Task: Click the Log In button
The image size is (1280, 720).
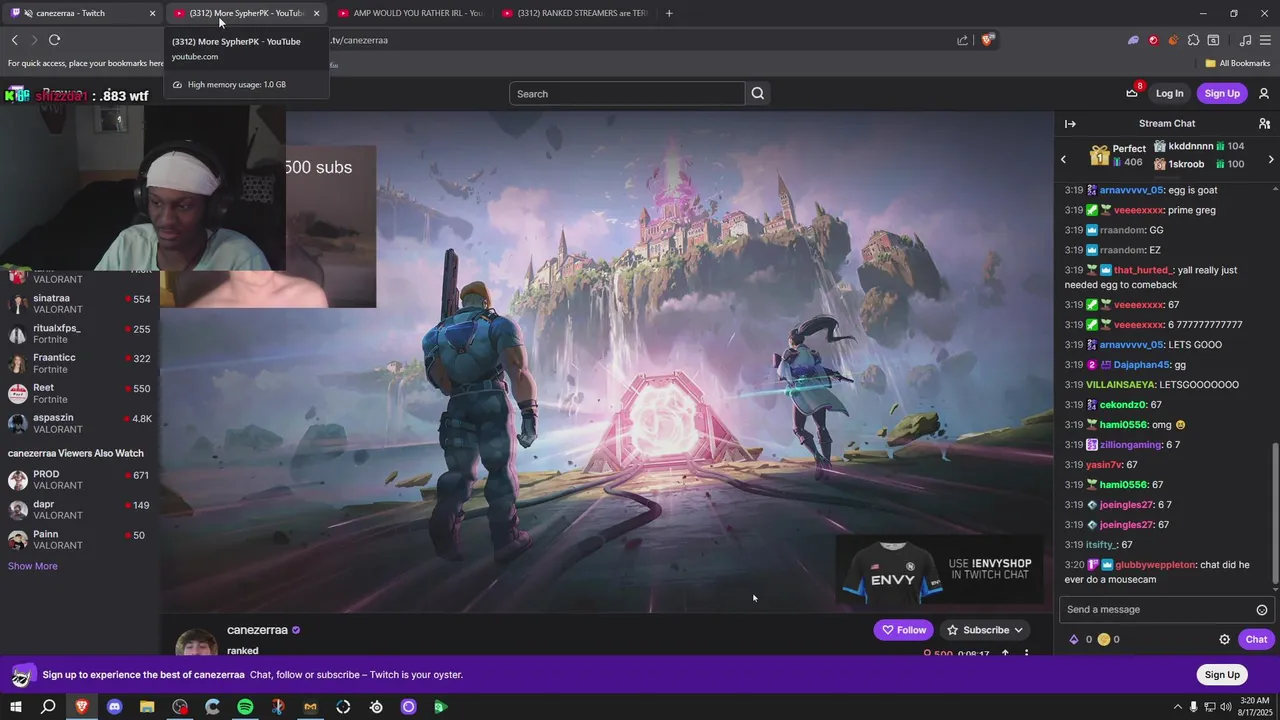Action: [x=1169, y=93]
